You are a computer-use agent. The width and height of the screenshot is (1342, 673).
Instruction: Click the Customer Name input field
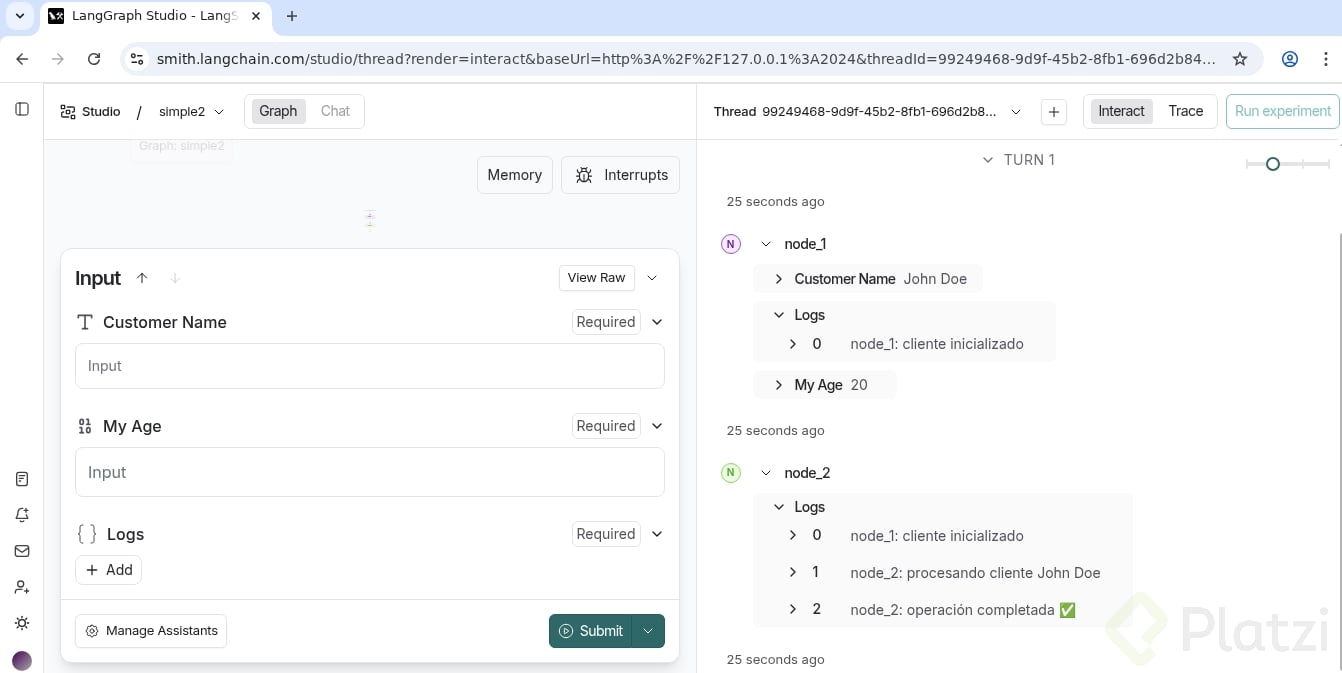point(369,366)
